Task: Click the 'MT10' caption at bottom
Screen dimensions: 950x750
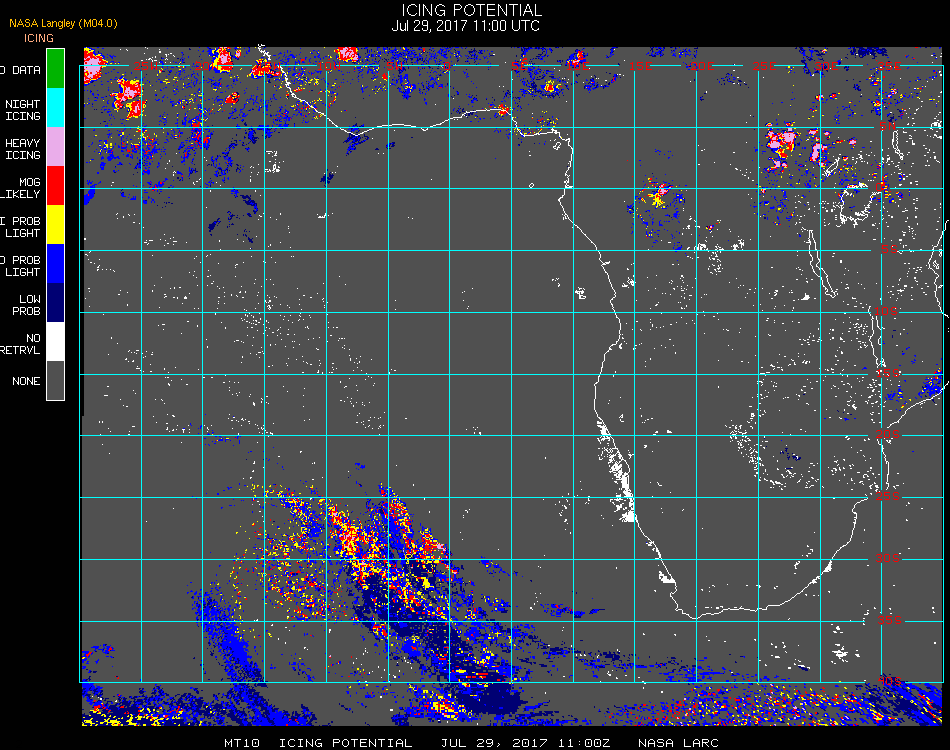Action: [242, 743]
